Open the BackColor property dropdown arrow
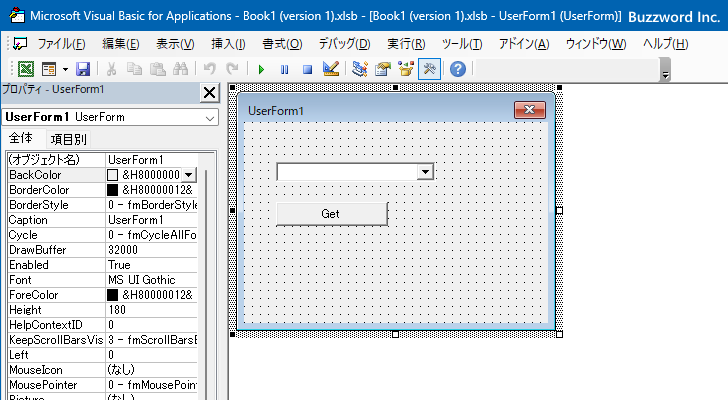Screen dimensions: 728x400 click(189, 175)
